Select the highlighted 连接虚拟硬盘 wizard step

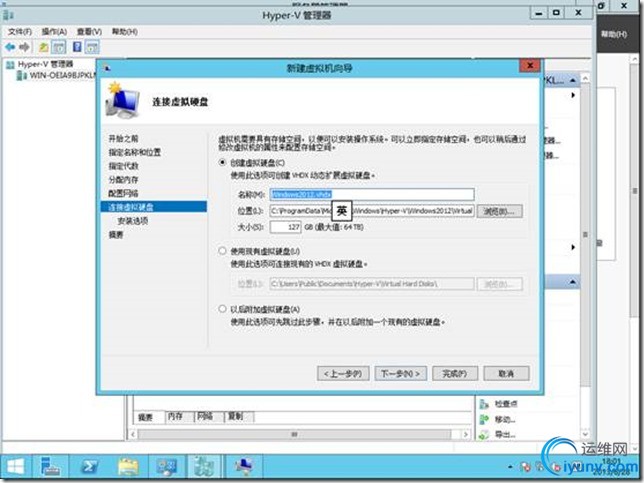(154, 207)
